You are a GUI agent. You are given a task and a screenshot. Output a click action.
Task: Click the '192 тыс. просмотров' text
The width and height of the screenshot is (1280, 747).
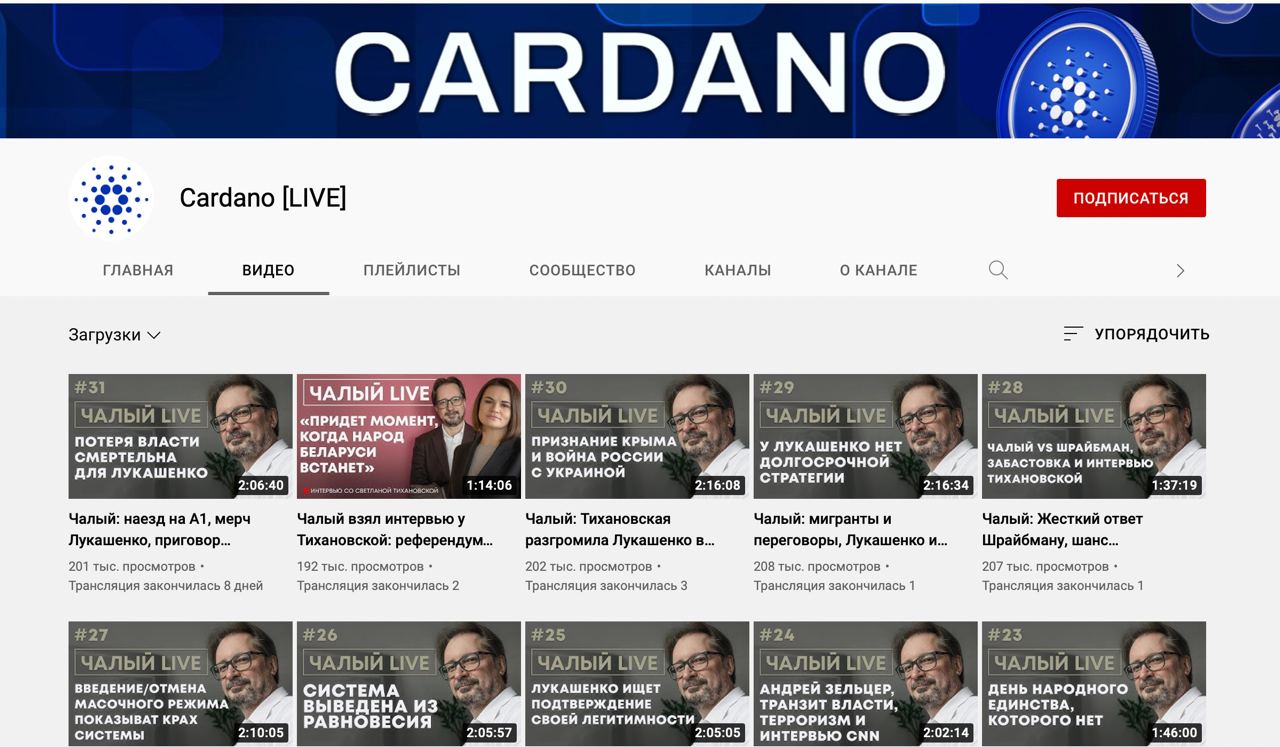(x=360, y=566)
